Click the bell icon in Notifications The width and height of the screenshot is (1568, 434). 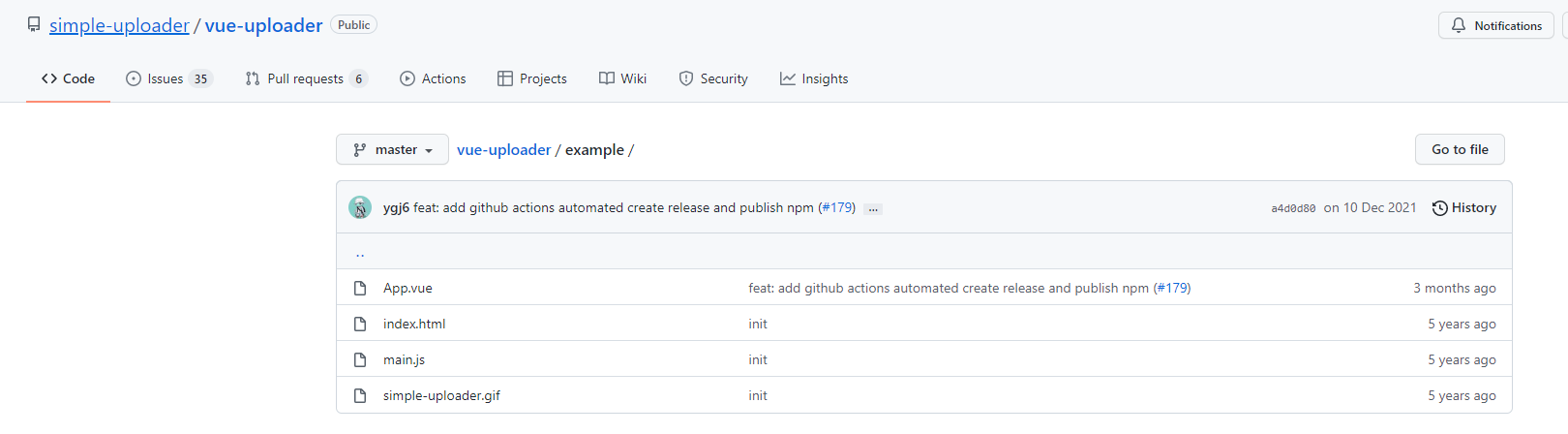[1459, 26]
